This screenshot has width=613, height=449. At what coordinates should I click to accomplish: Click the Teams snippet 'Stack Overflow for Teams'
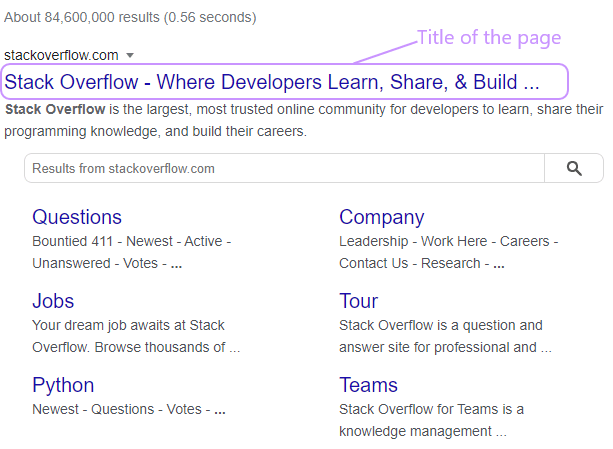(x=431, y=420)
